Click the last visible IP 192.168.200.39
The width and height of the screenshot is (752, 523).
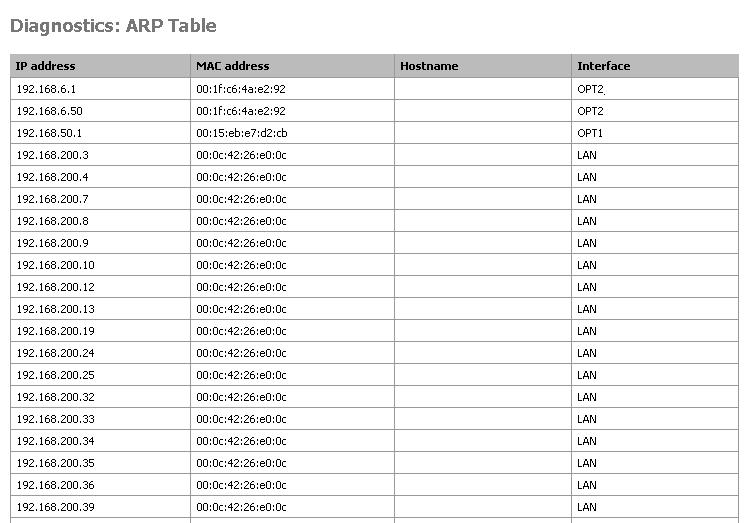click(56, 507)
